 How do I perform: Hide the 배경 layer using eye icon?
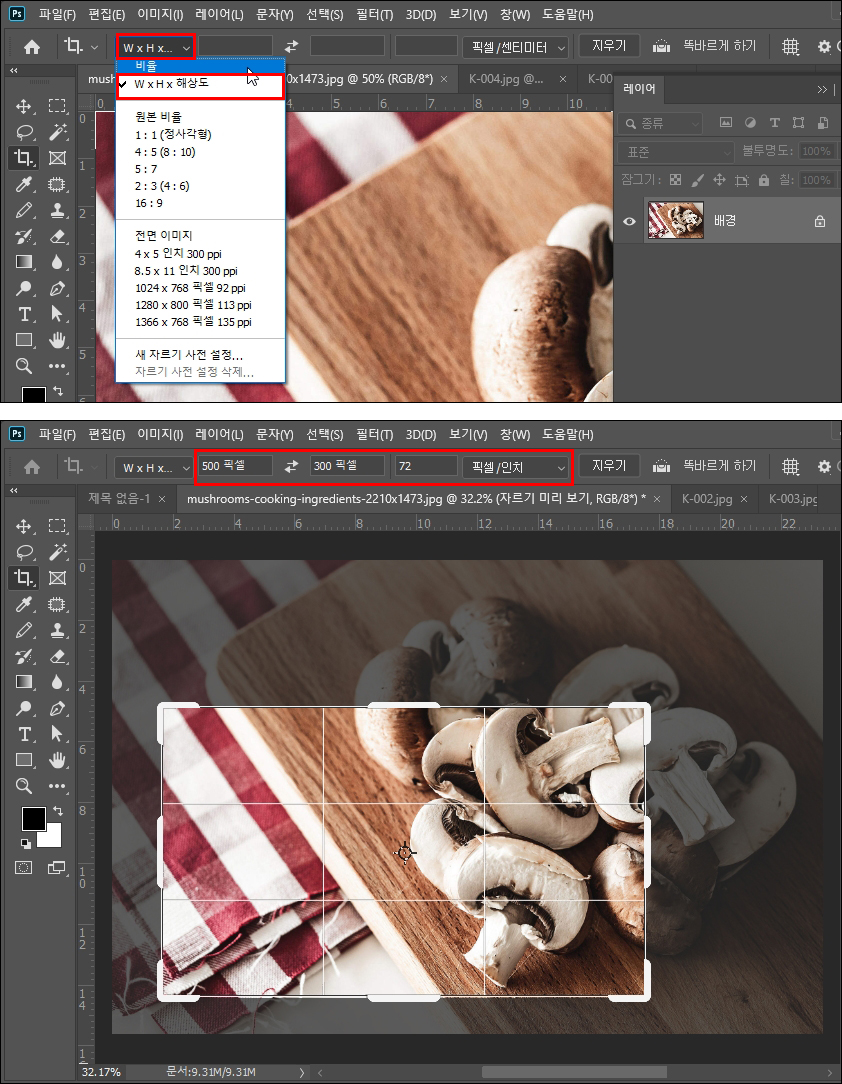(629, 221)
